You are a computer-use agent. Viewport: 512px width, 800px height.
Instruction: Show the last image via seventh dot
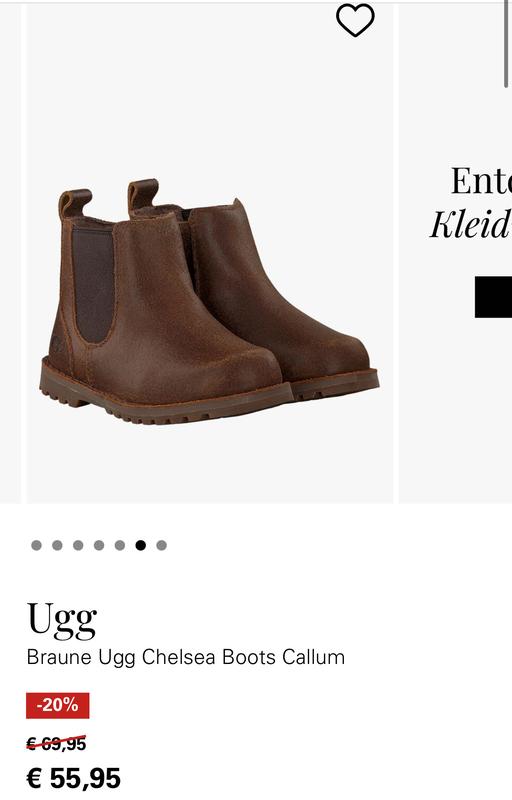click(x=162, y=545)
